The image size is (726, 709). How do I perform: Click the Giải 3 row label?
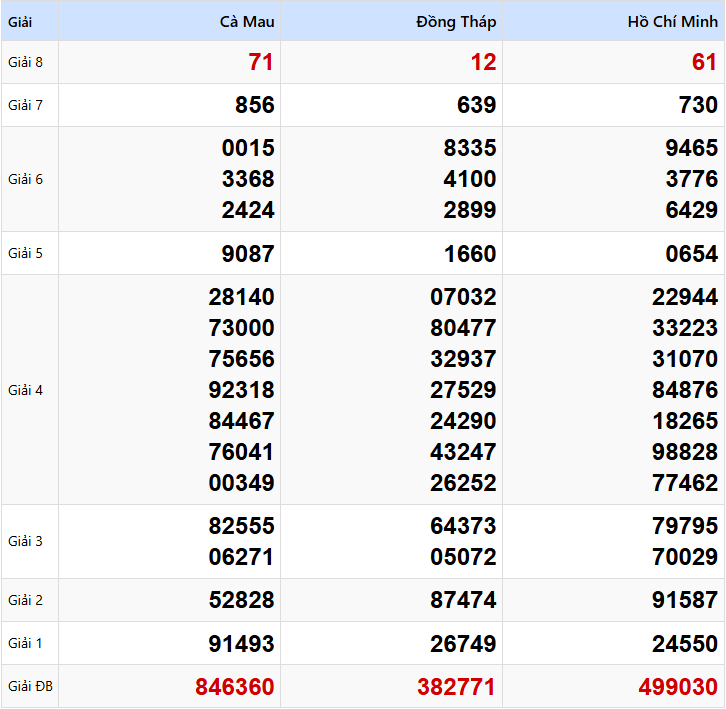(25, 541)
